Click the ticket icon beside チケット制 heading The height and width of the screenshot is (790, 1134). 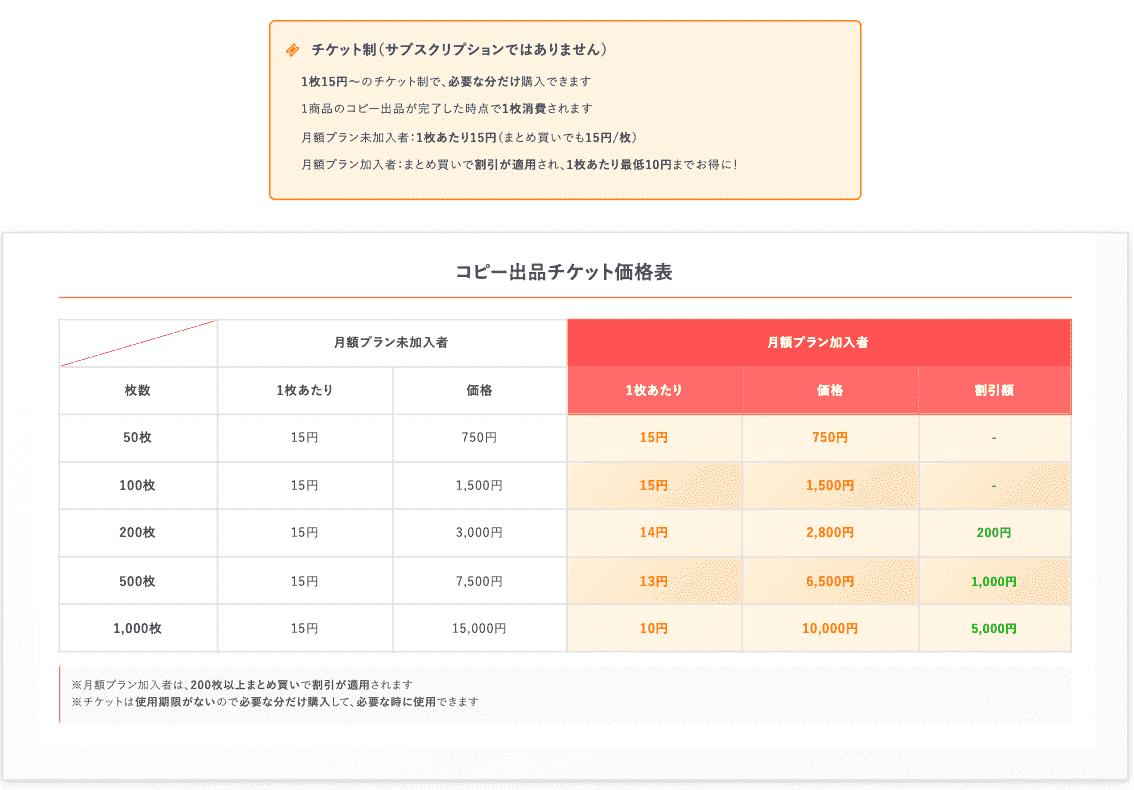point(293,47)
